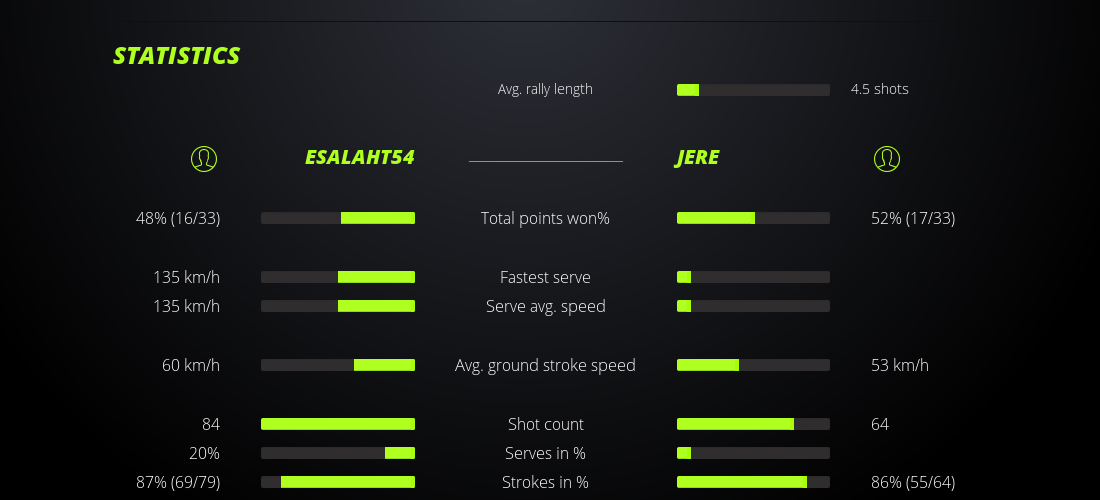Click JERE's Fastest serve bar

753,277
